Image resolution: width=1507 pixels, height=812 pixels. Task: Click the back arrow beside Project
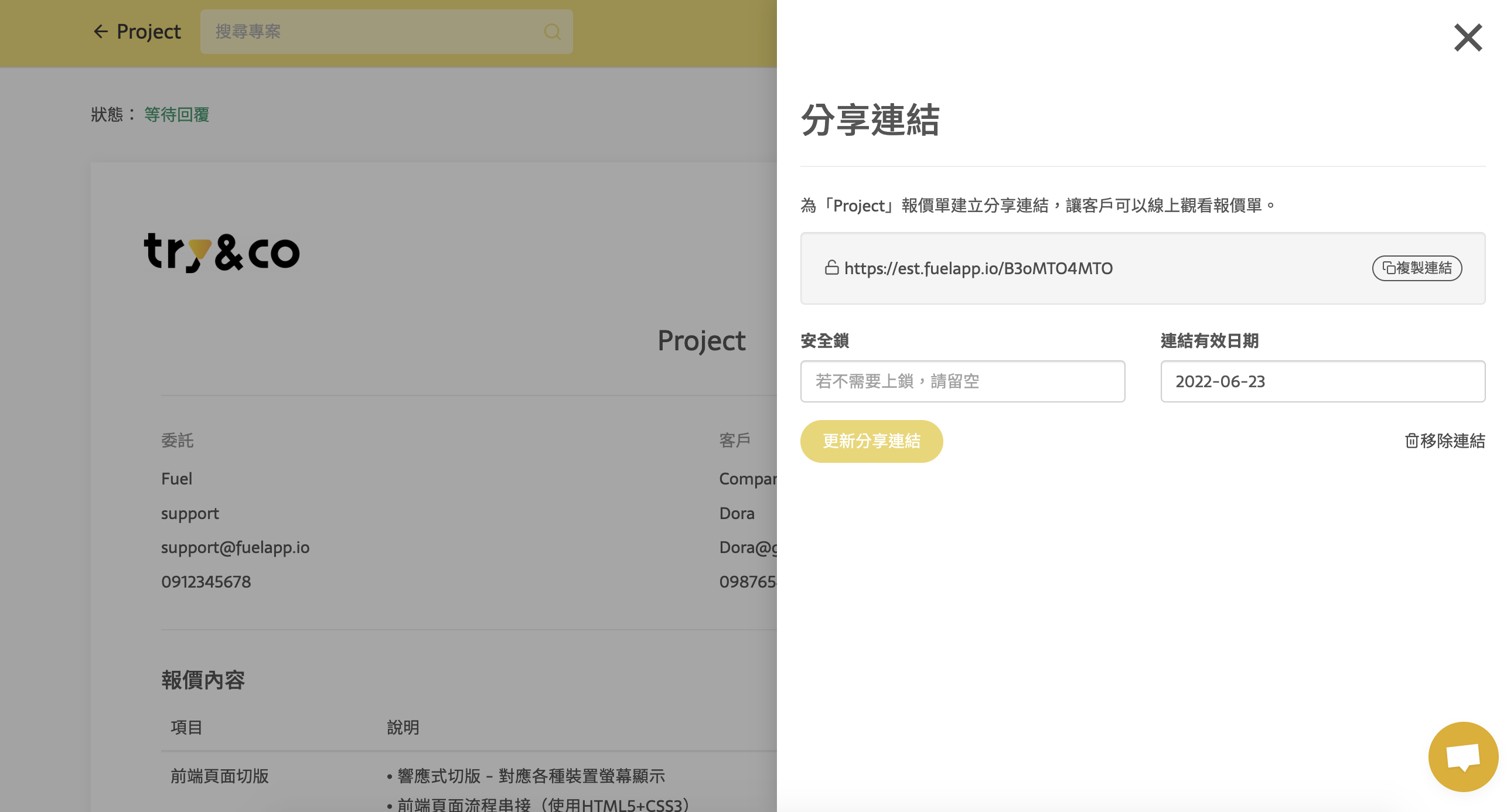100,32
